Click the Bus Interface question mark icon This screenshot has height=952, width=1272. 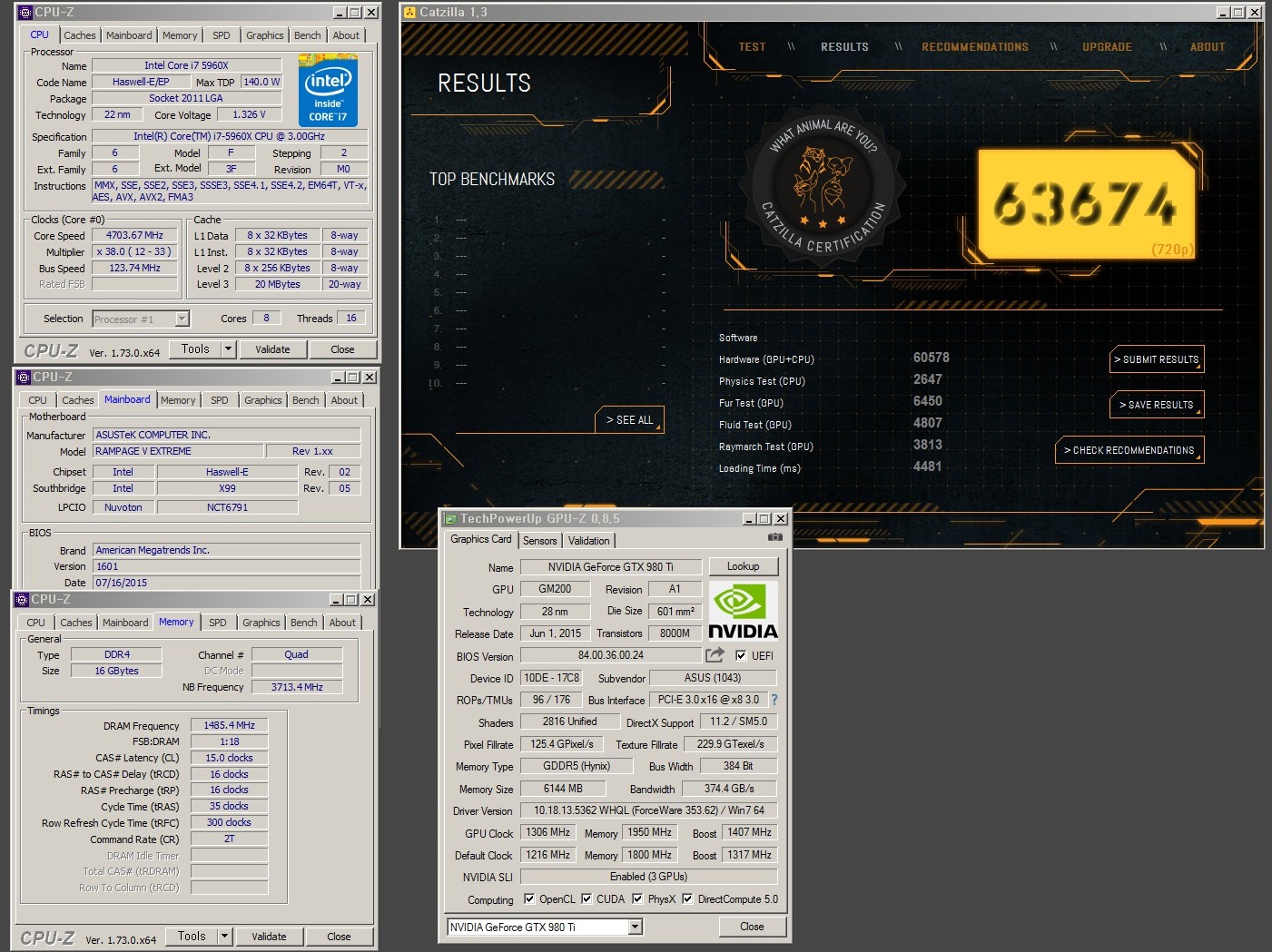[x=774, y=700]
